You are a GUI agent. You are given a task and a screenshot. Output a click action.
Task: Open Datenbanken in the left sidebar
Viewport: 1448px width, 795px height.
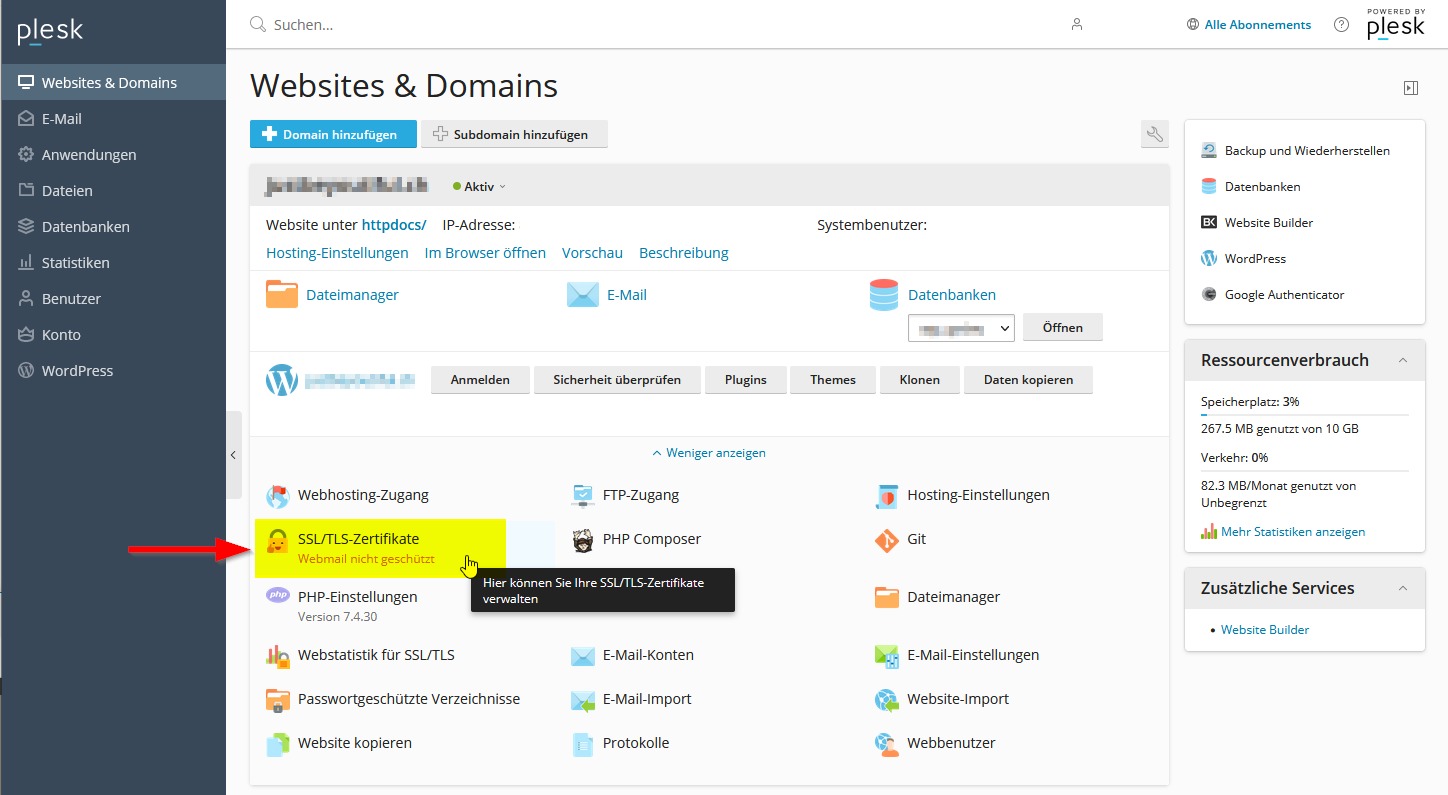(x=85, y=227)
